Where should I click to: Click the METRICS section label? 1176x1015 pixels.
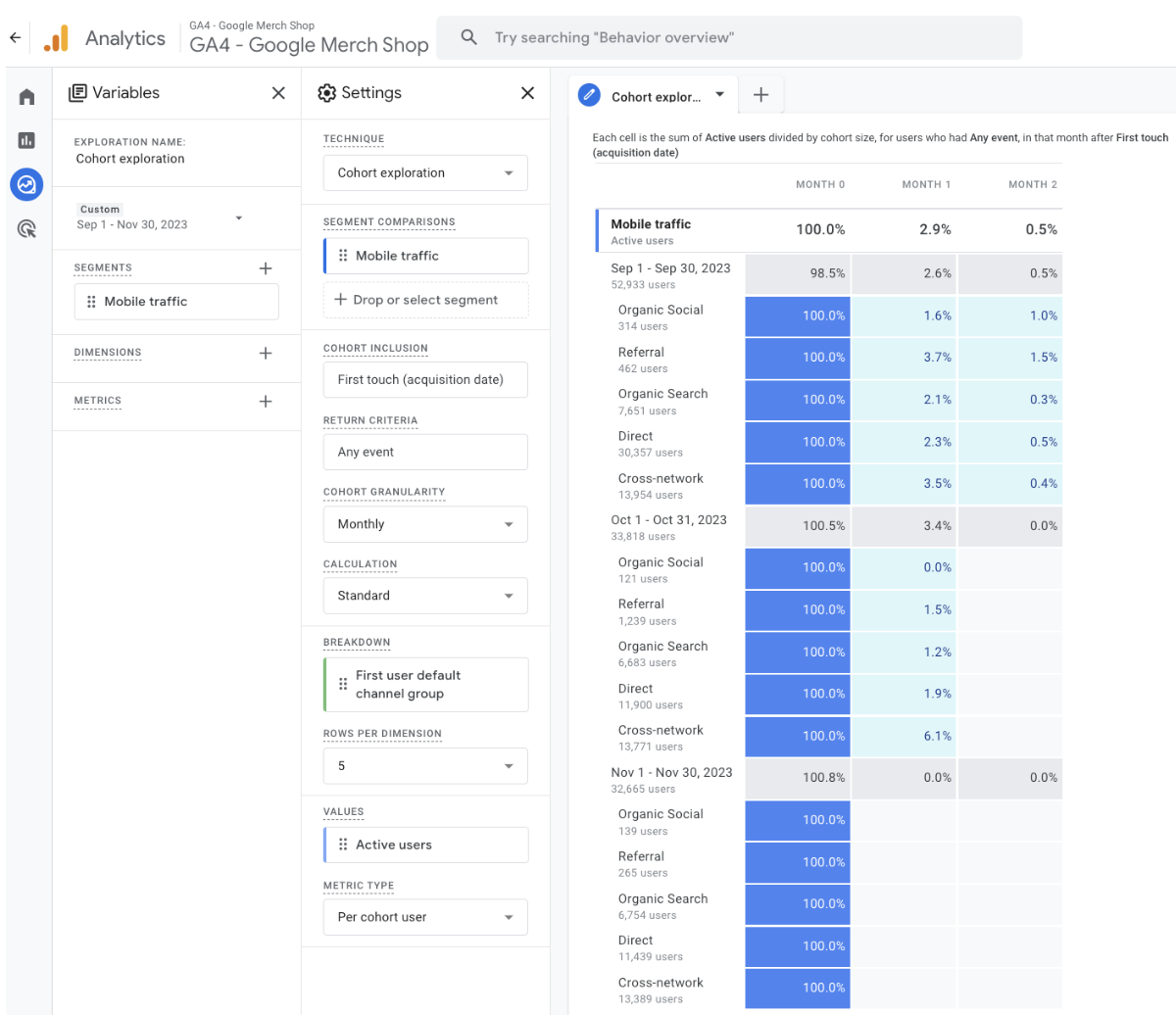pos(98,401)
